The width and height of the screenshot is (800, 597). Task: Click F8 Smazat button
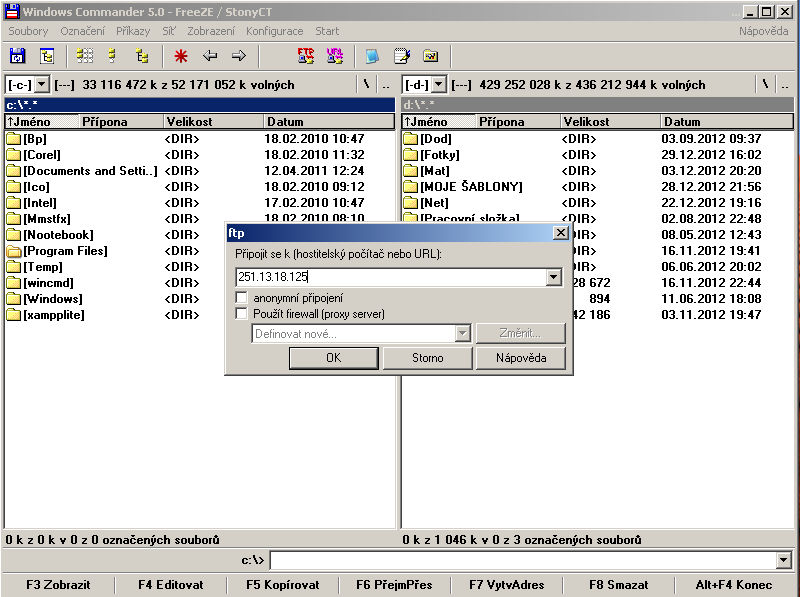click(618, 585)
